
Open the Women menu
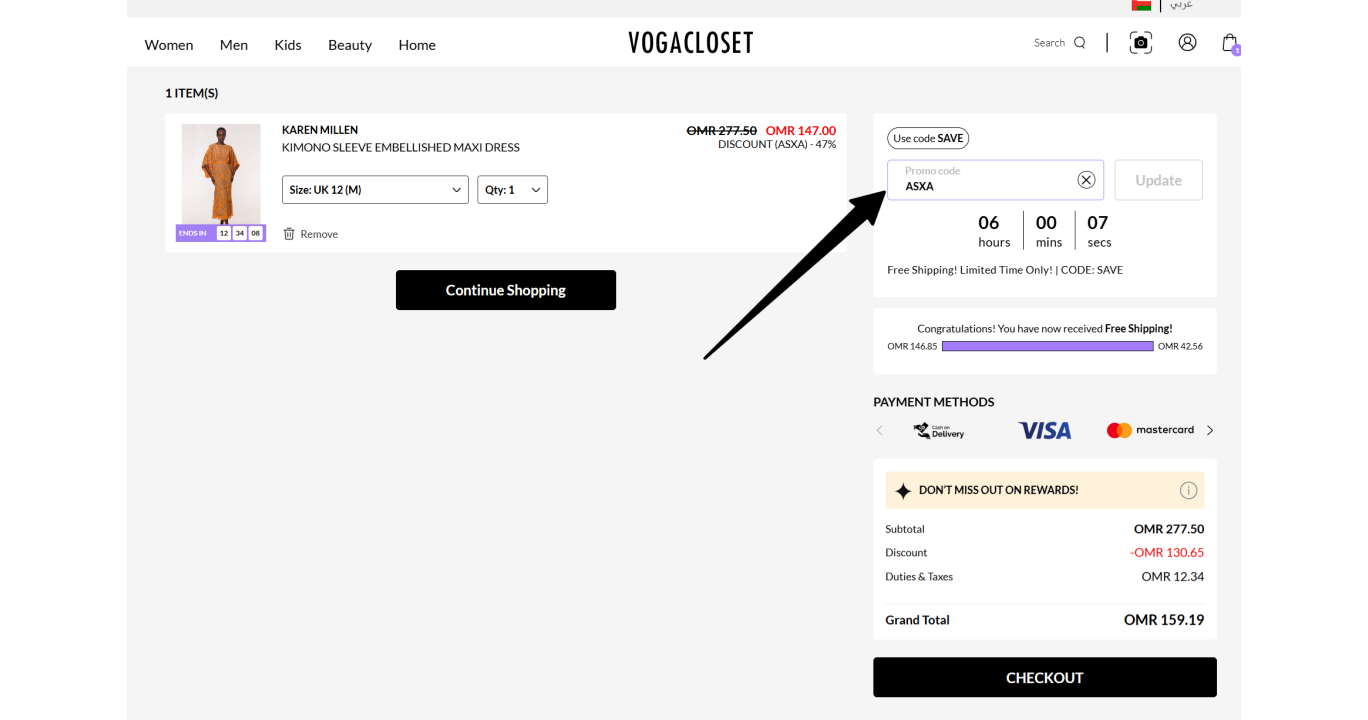pos(169,45)
